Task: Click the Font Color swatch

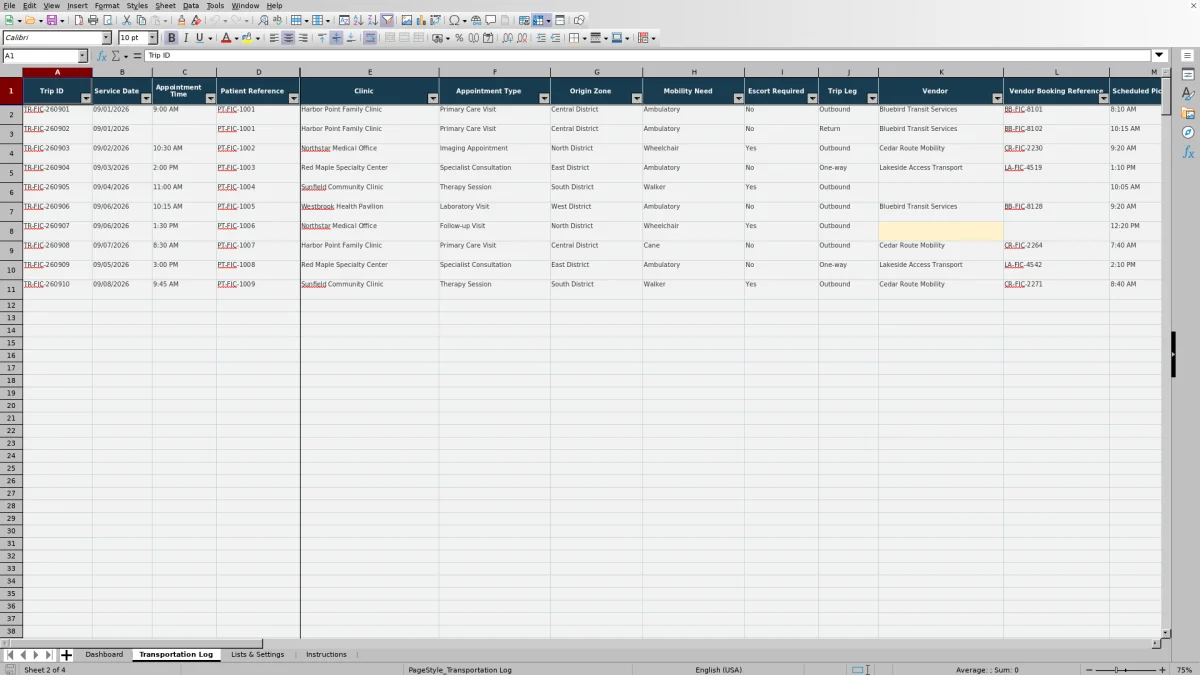Action: (225, 38)
